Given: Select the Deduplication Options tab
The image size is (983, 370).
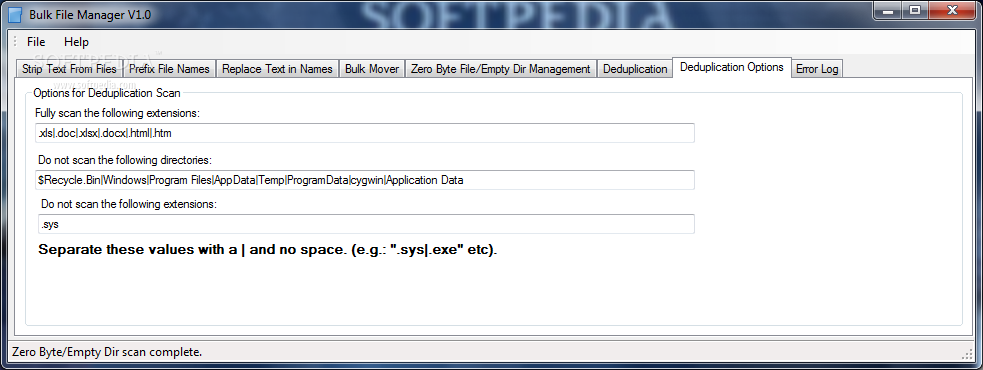Looking at the screenshot, I should click(732, 67).
